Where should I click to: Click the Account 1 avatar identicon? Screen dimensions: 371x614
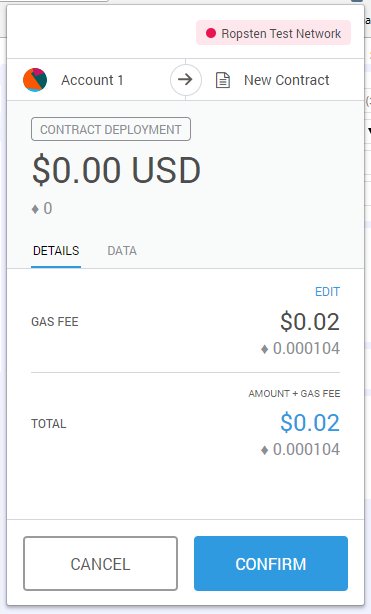[x=35, y=79]
